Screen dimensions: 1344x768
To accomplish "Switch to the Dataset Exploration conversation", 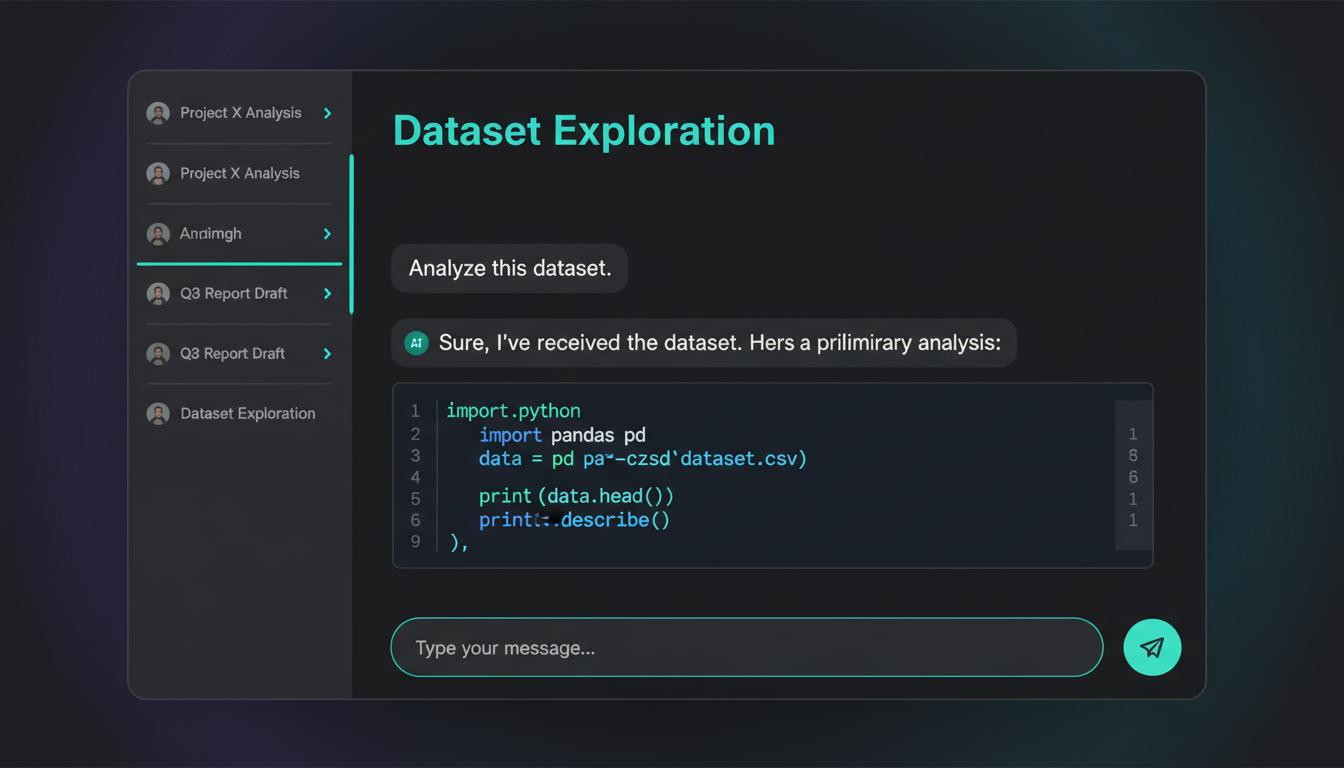I will (247, 413).
